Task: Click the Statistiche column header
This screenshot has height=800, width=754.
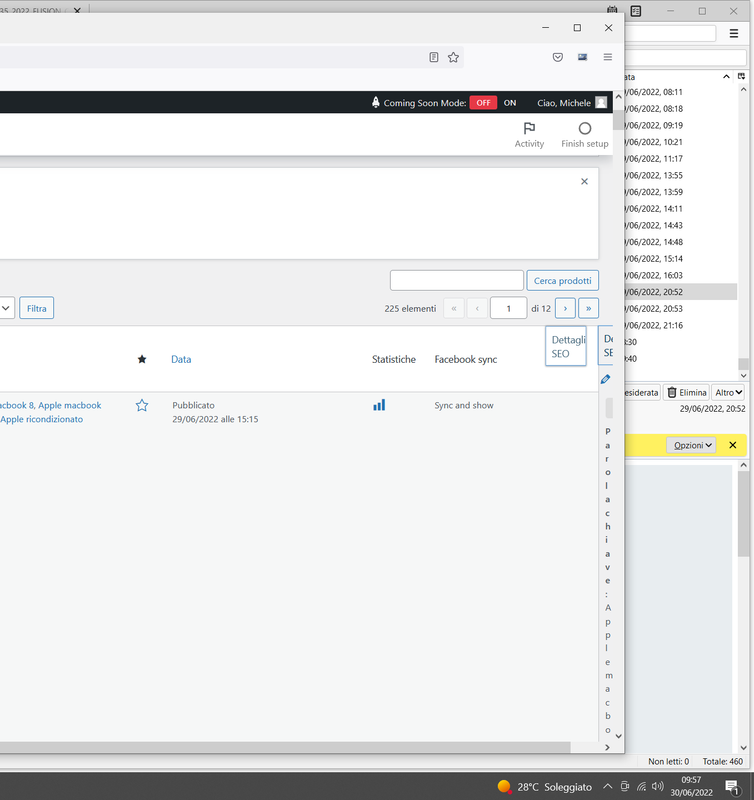Action: tap(393, 359)
